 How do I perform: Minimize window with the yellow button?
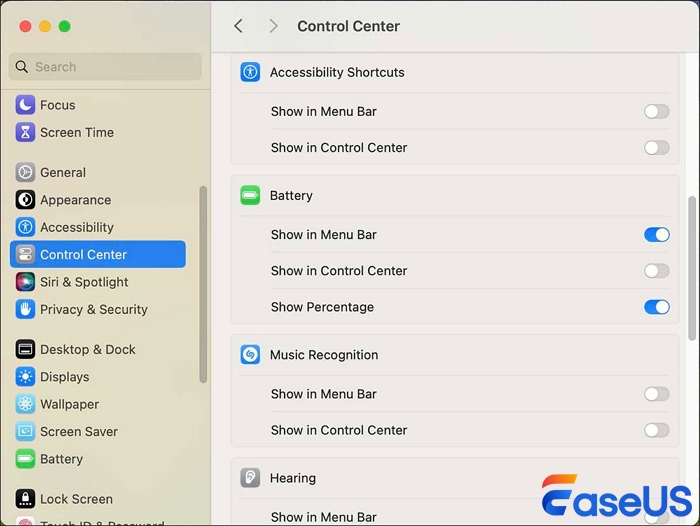pos(45,26)
